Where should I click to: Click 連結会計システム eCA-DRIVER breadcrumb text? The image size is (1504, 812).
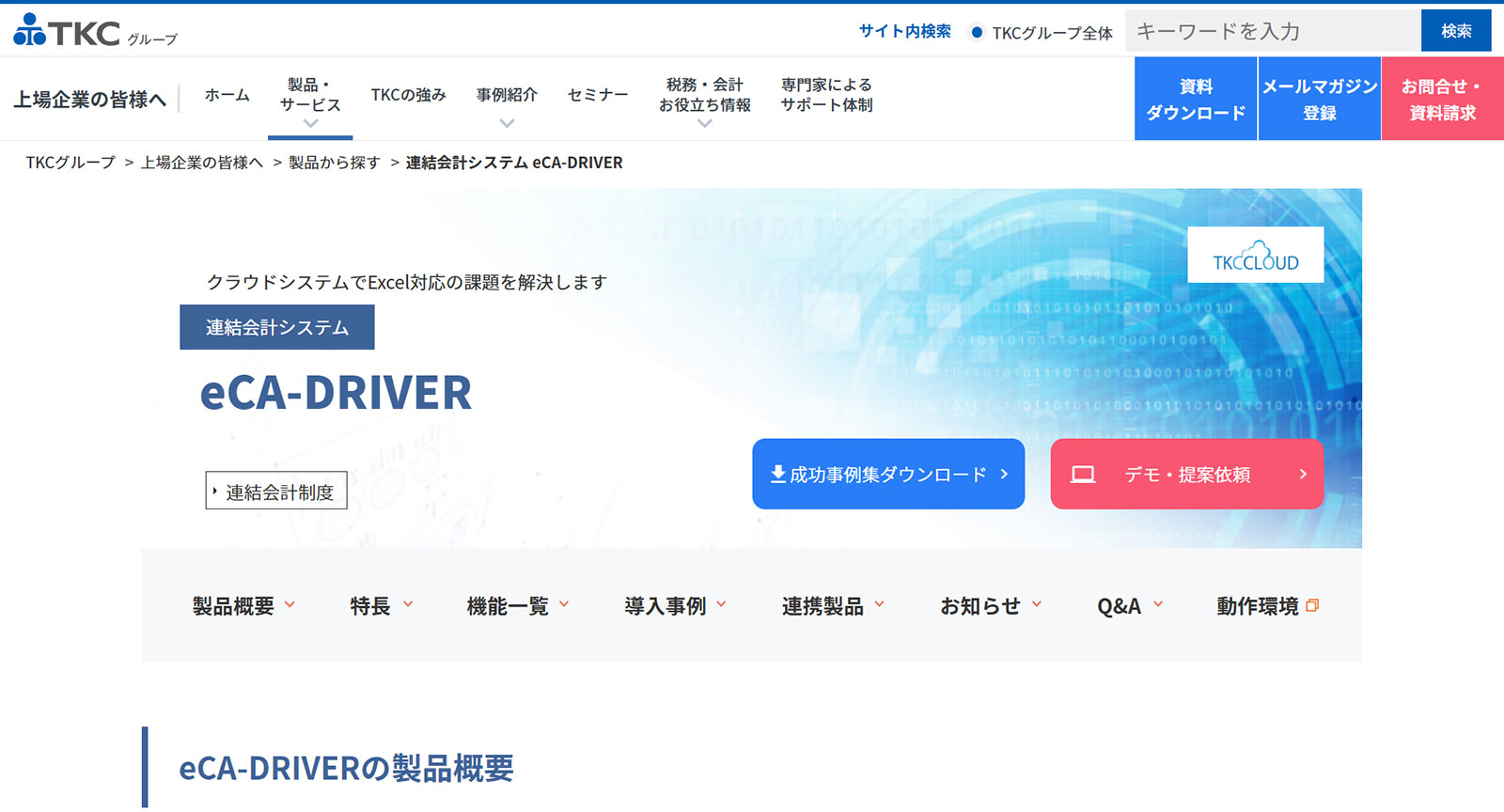coord(514,163)
